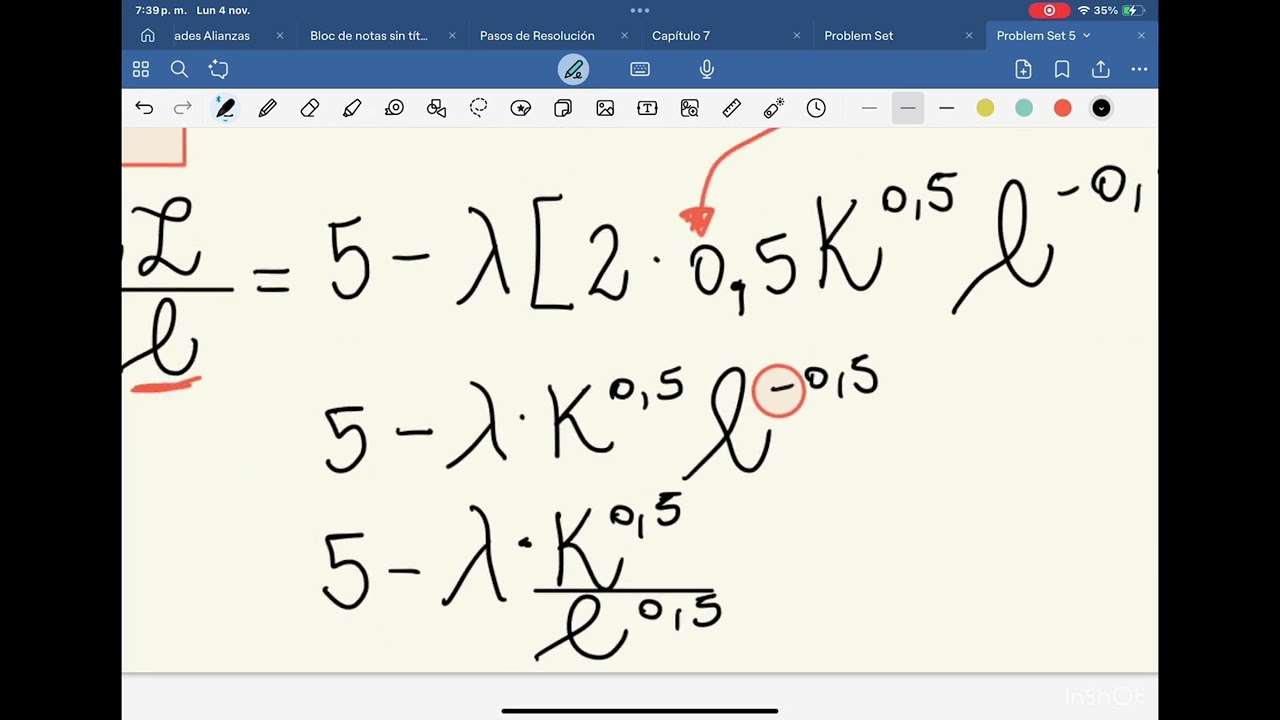The height and width of the screenshot is (720, 1280).
Task: Select the laser pointer tool
Action: pos(774,108)
